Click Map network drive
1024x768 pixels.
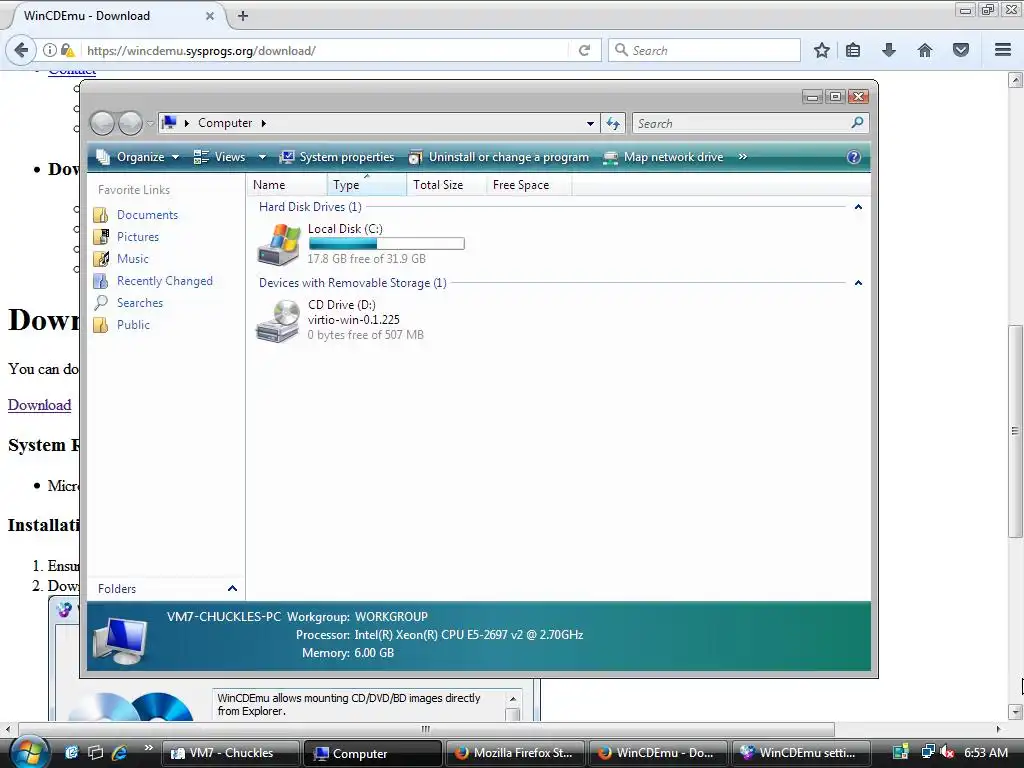(x=663, y=157)
